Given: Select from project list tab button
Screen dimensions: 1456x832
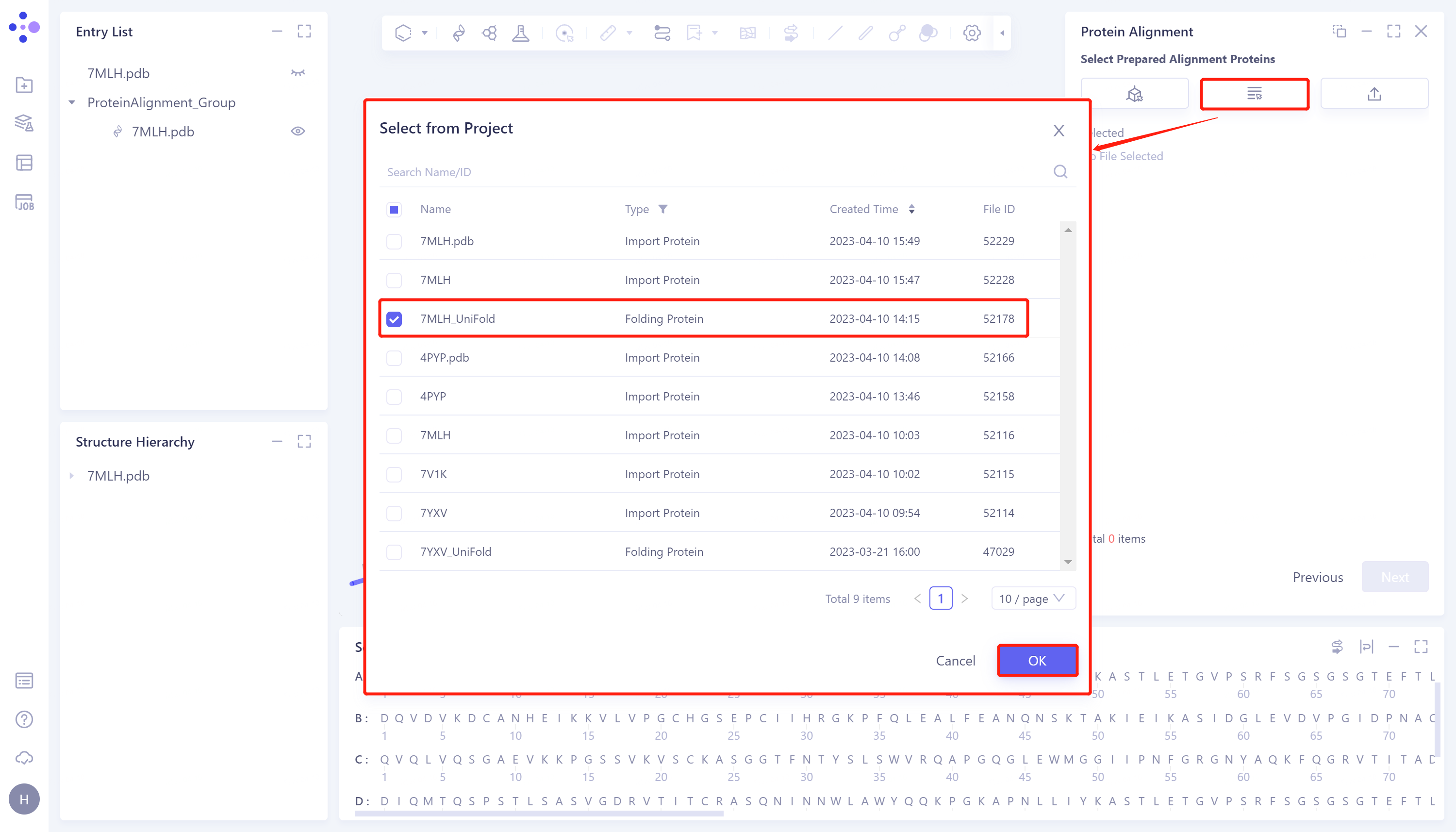Looking at the screenshot, I should point(1255,94).
